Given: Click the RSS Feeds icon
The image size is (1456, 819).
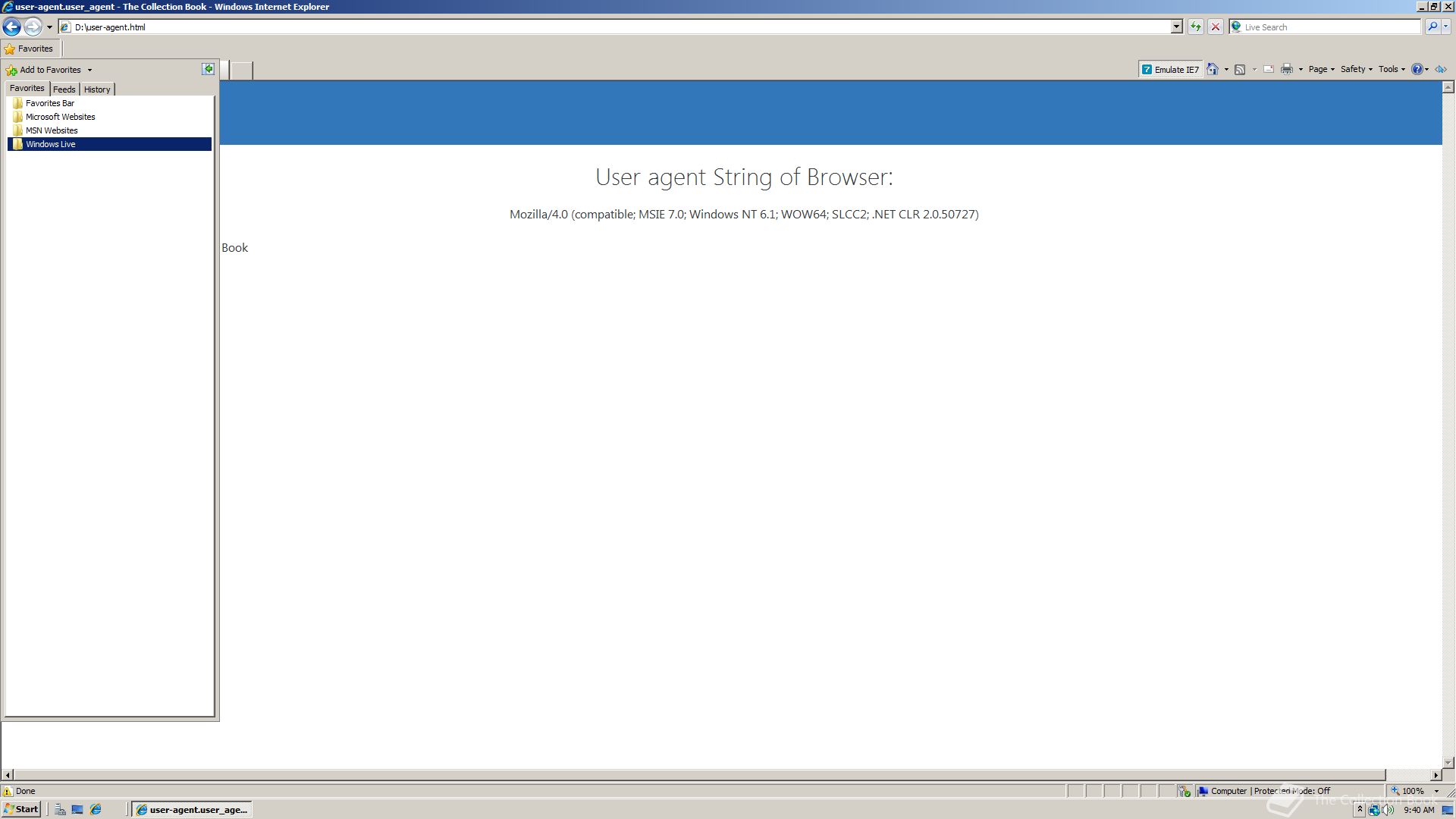Looking at the screenshot, I should (x=1240, y=70).
